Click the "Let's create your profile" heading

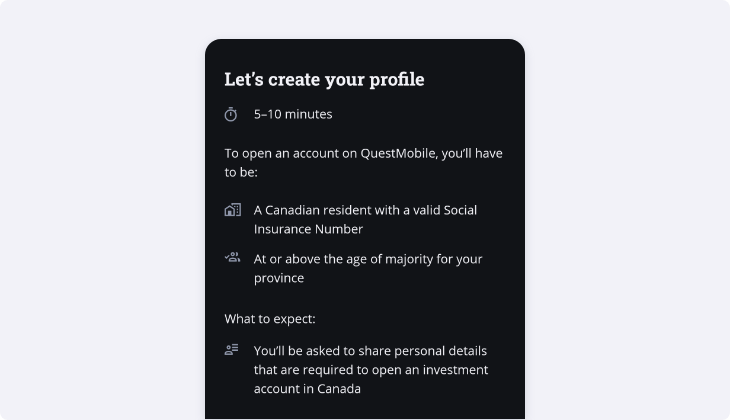tap(324, 80)
